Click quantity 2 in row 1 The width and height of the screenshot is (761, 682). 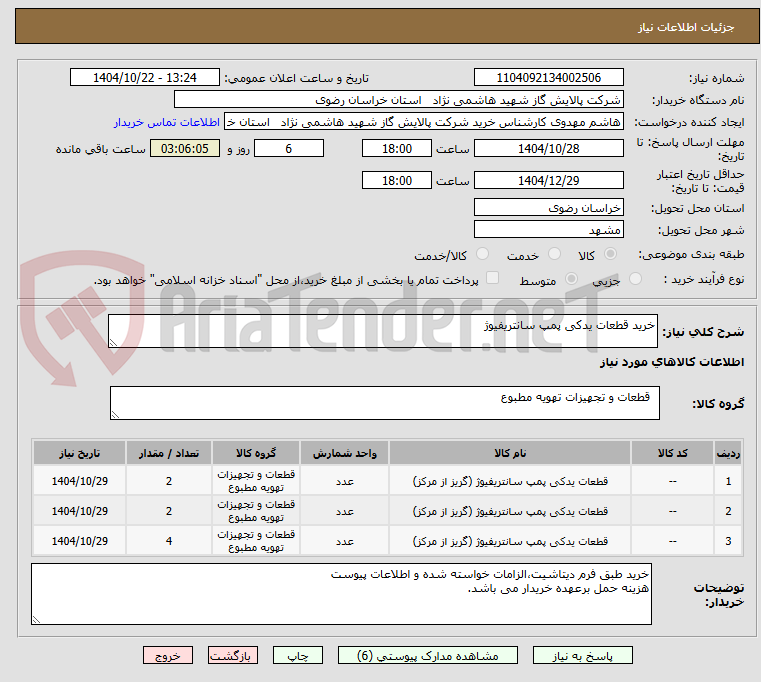(x=168, y=481)
